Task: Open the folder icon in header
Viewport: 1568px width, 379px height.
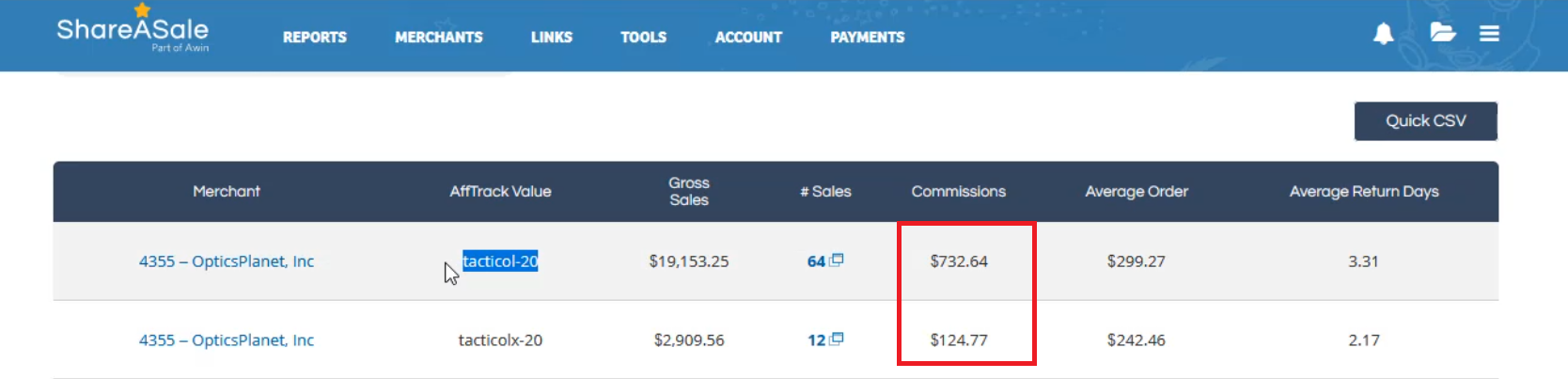Action: pos(1443,33)
